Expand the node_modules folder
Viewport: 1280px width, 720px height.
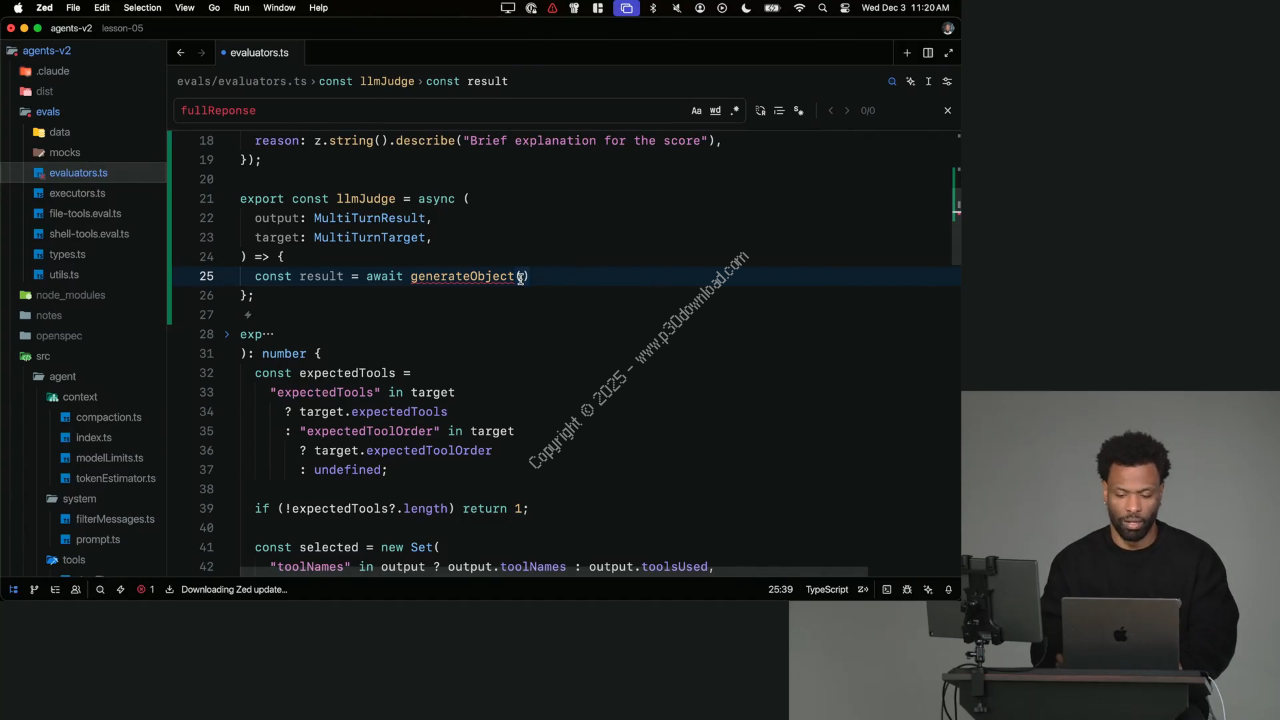[x=70, y=295]
